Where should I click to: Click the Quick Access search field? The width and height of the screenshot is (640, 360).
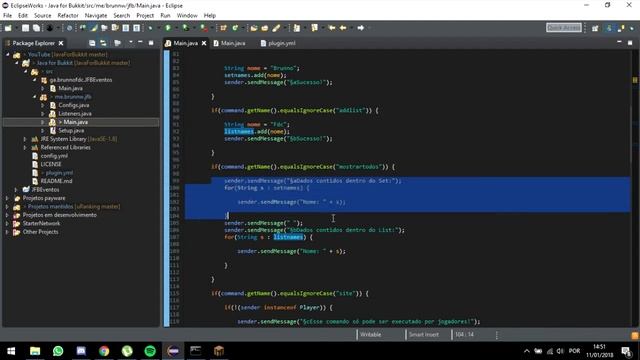pyautogui.click(x=564, y=27)
